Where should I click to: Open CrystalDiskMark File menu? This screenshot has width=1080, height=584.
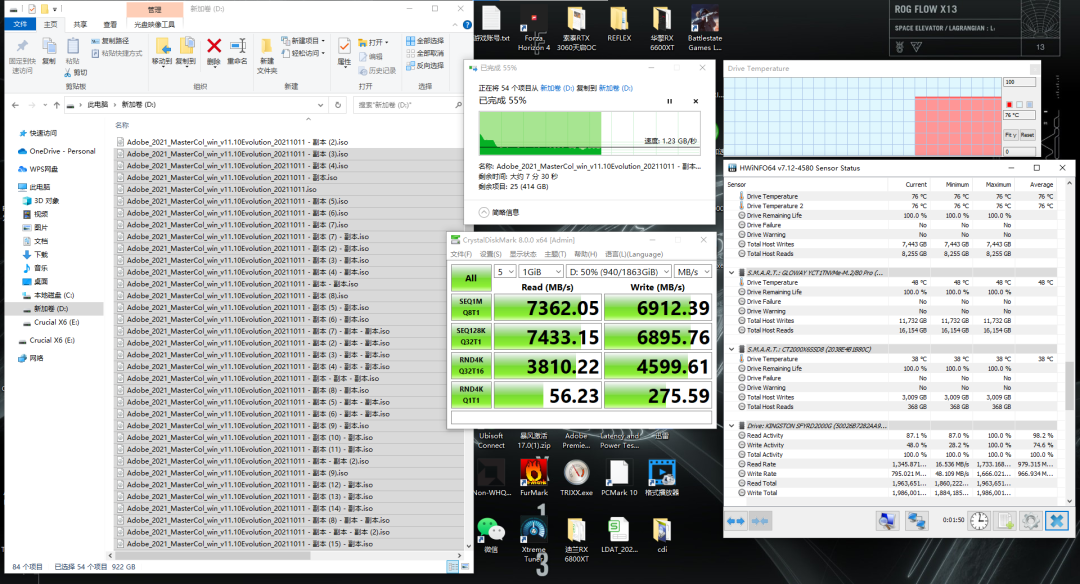coord(461,254)
